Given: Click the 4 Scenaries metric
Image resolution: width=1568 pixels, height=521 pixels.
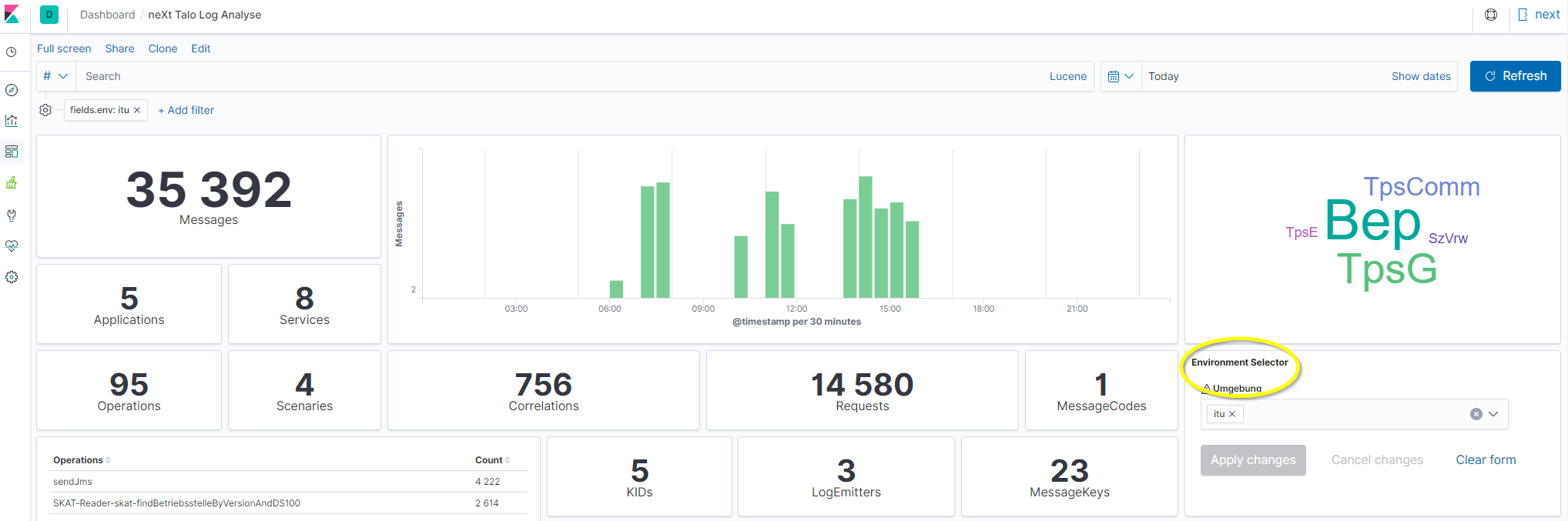Looking at the screenshot, I should tap(304, 391).
